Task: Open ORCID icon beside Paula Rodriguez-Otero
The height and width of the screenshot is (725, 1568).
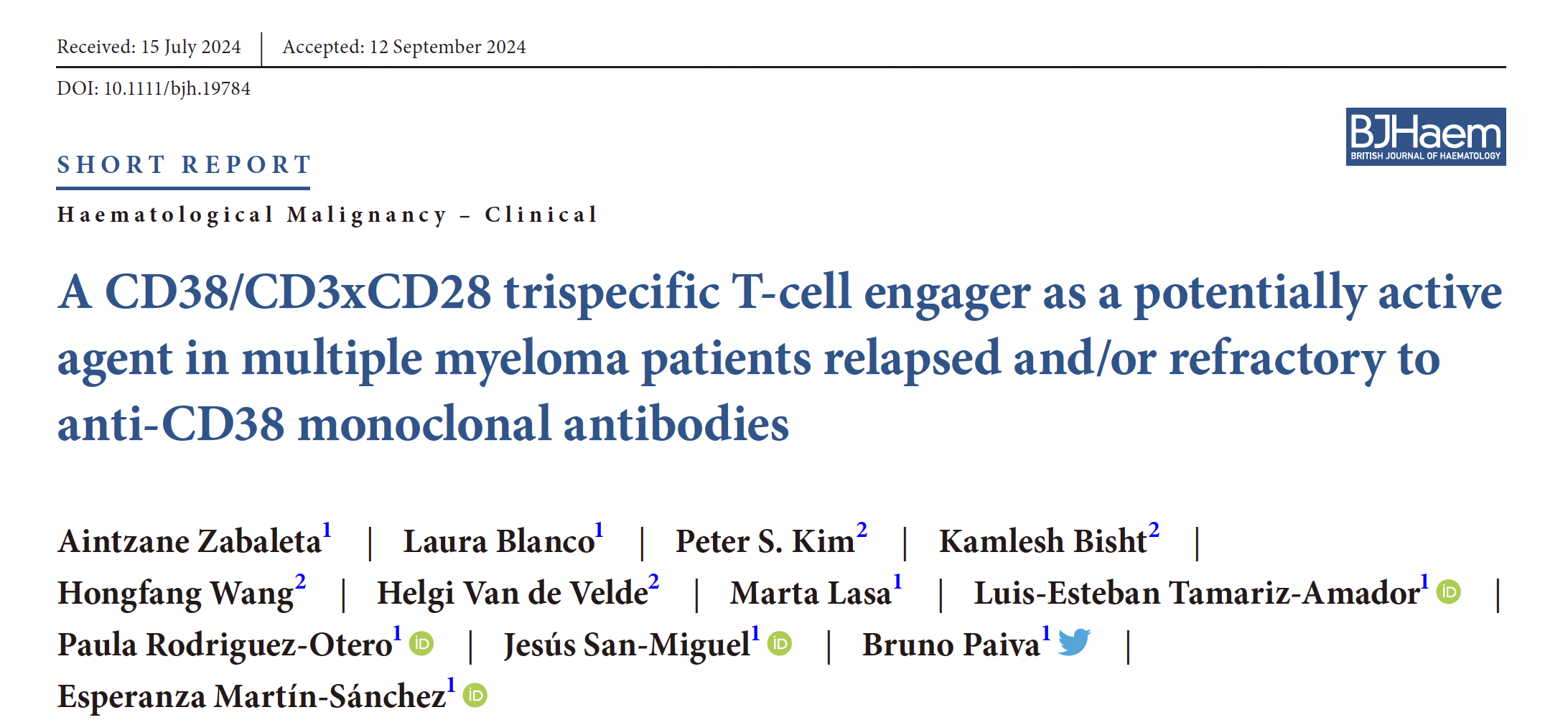Action: [421, 643]
